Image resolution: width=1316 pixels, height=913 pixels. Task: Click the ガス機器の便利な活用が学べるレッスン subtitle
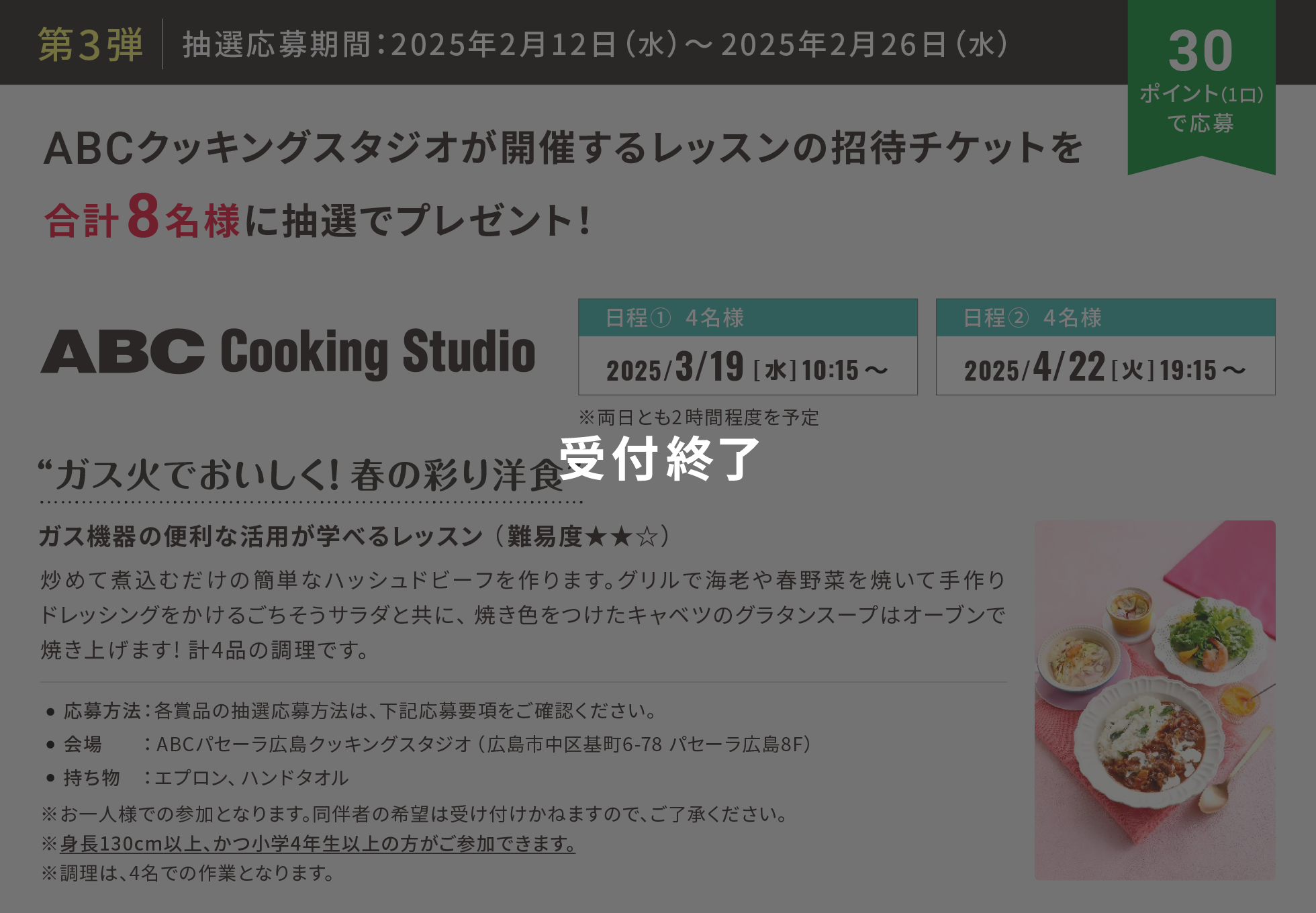click(261, 536)
